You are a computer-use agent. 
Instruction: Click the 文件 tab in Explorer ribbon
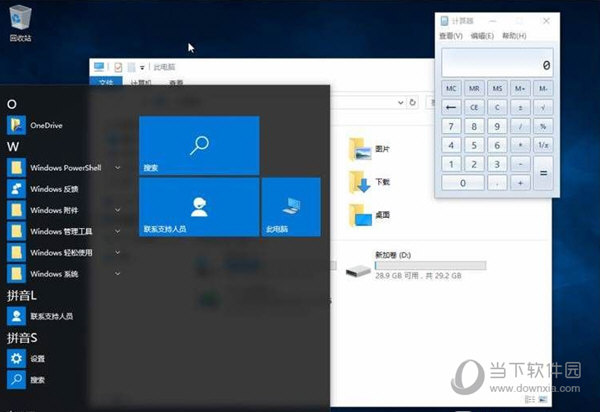click(106, 82)
